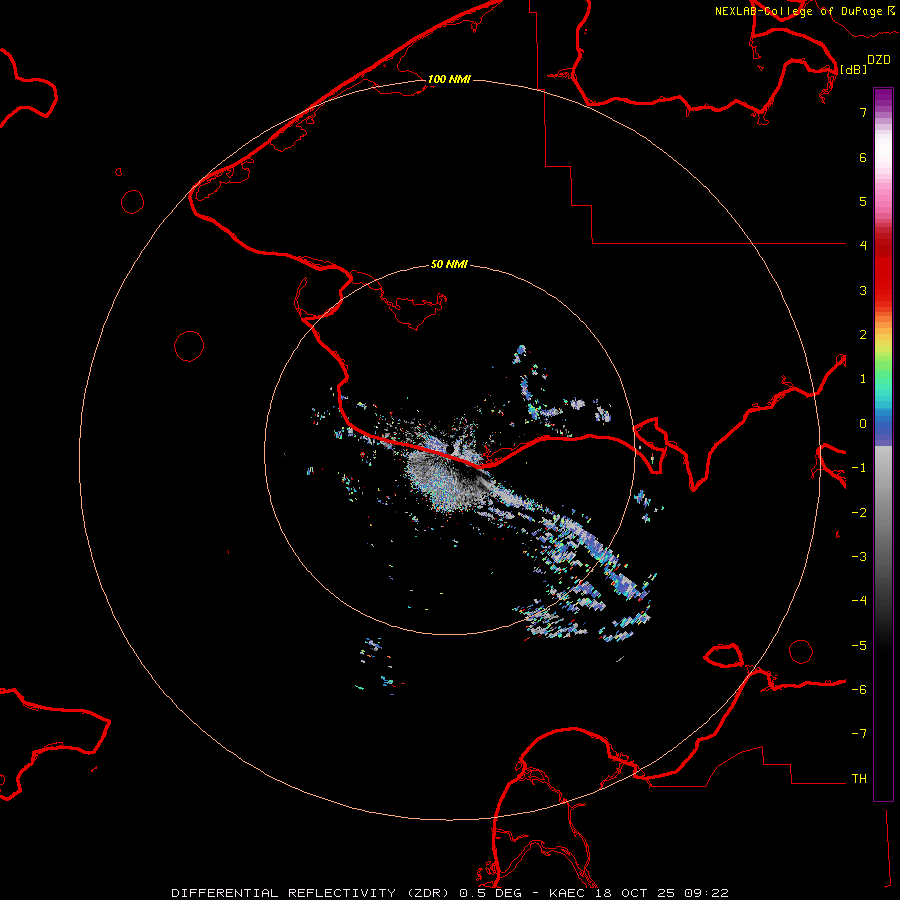The image size is (900, 900).
Task: Click the "-6" value on color scale
Action: [859, 690]
